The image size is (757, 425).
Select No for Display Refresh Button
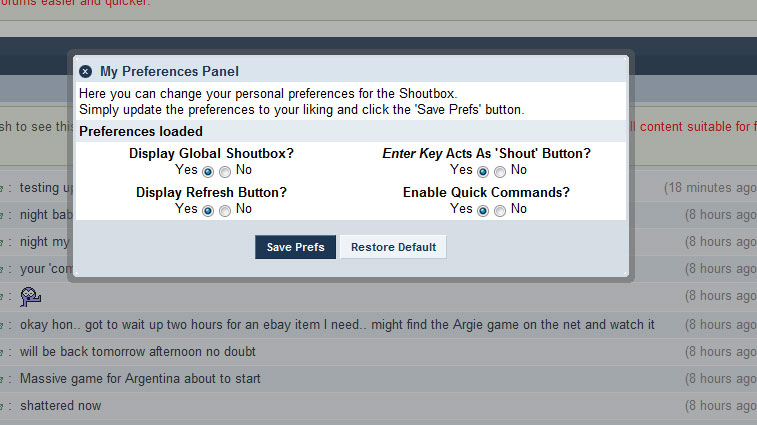[x=225, y=211]
